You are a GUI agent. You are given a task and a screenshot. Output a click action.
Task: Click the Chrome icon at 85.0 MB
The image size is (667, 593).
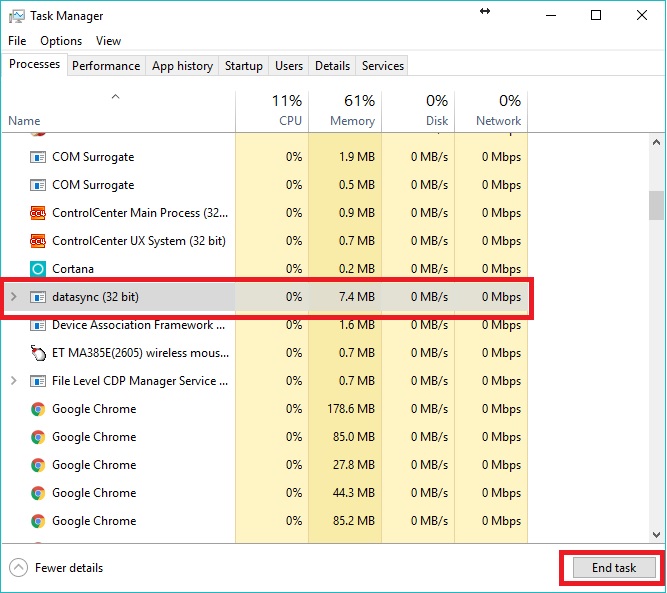point(38,437)
